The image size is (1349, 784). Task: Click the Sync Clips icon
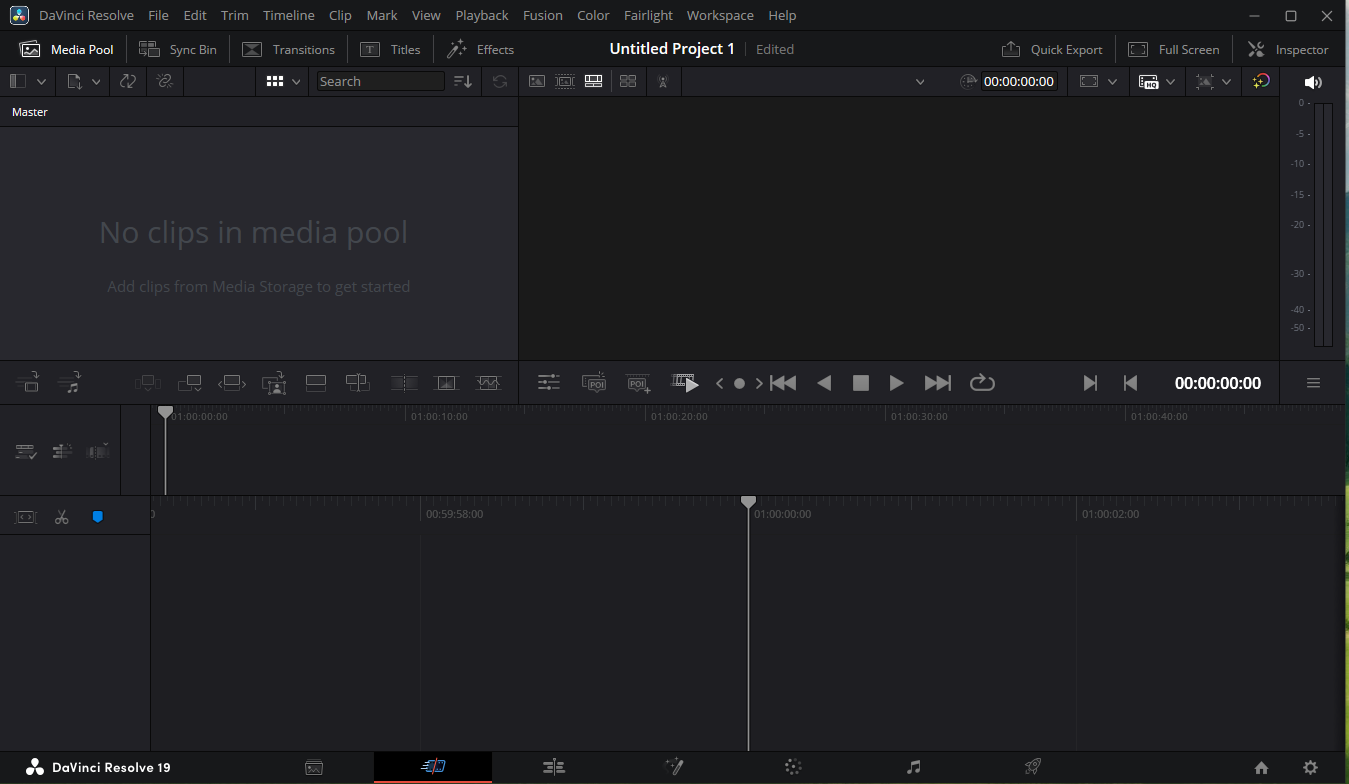click(x=128, y=81)
